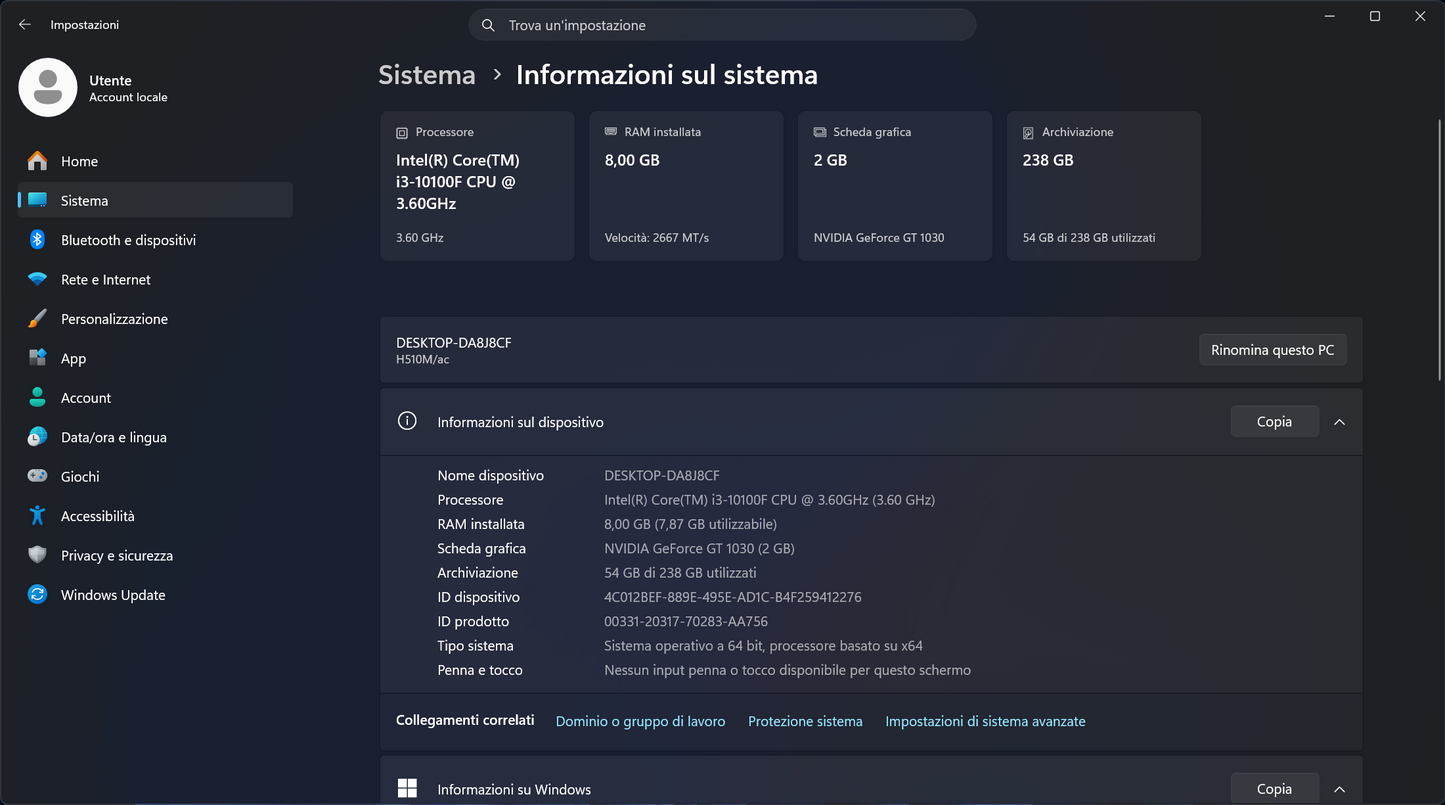Click the Penna e tocco value text

click(788, 670)
